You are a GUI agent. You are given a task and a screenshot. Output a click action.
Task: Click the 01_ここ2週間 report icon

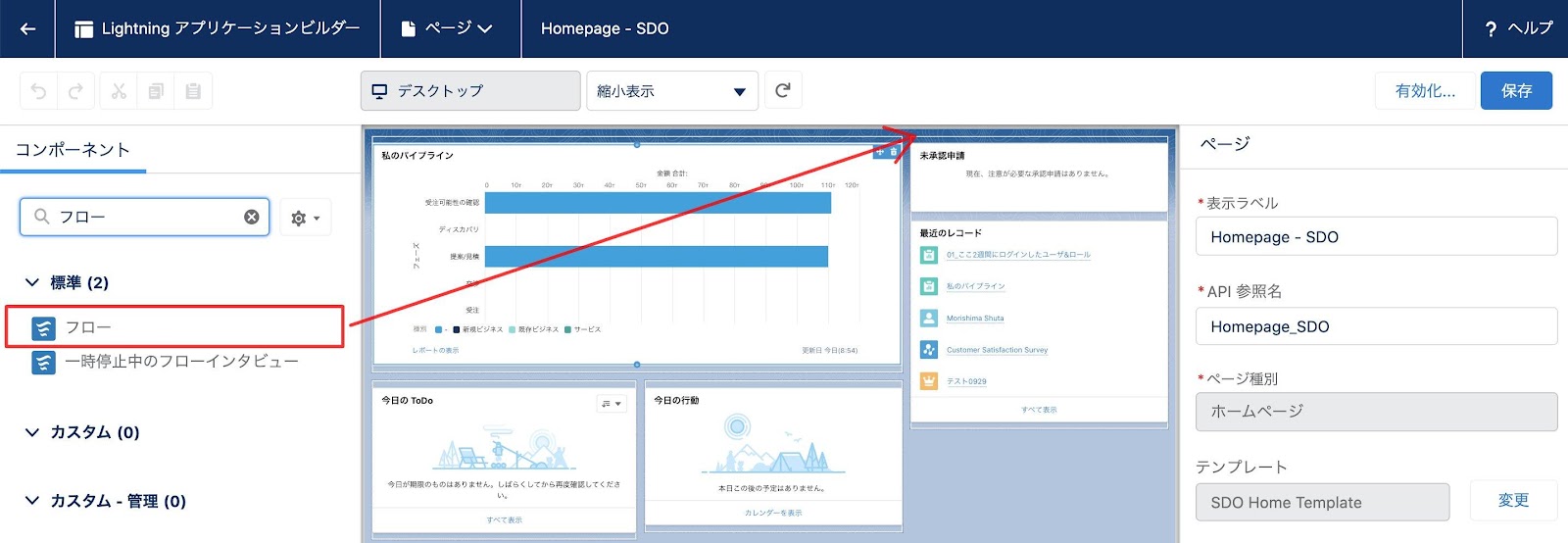pos(929,255)
